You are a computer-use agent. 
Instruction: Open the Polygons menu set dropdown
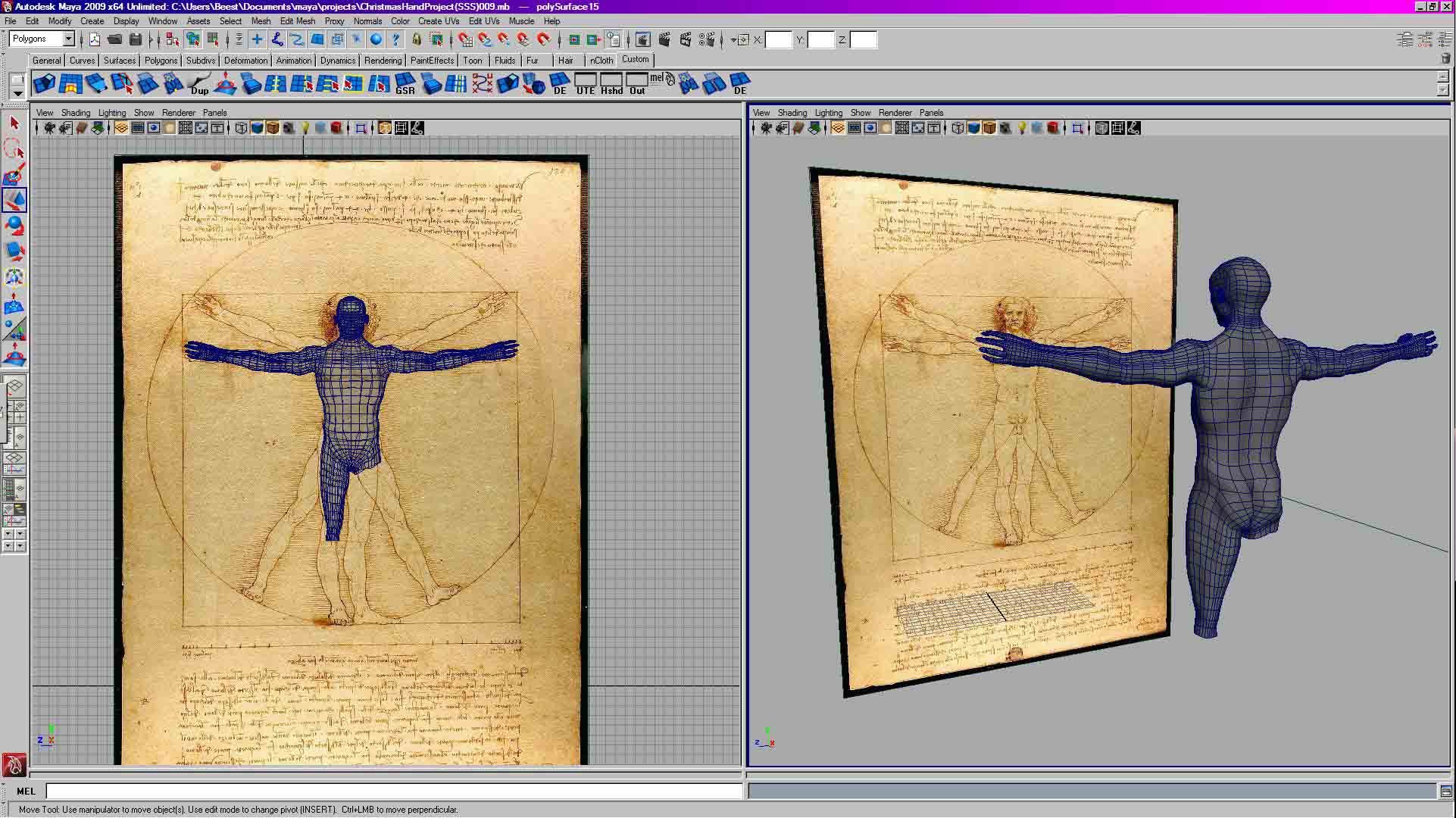point(68,39)
